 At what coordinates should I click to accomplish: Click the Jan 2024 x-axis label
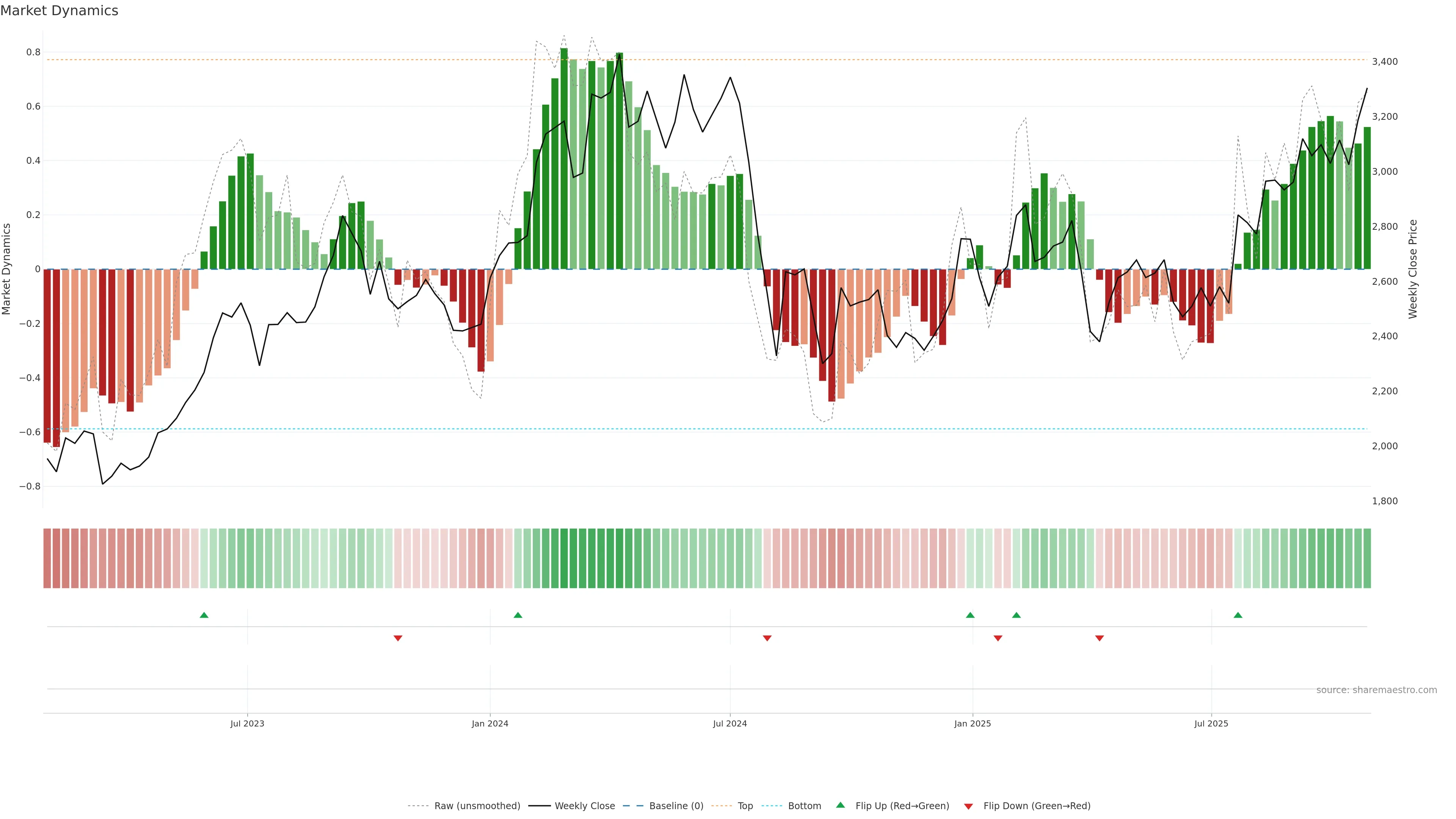(490, 723)
